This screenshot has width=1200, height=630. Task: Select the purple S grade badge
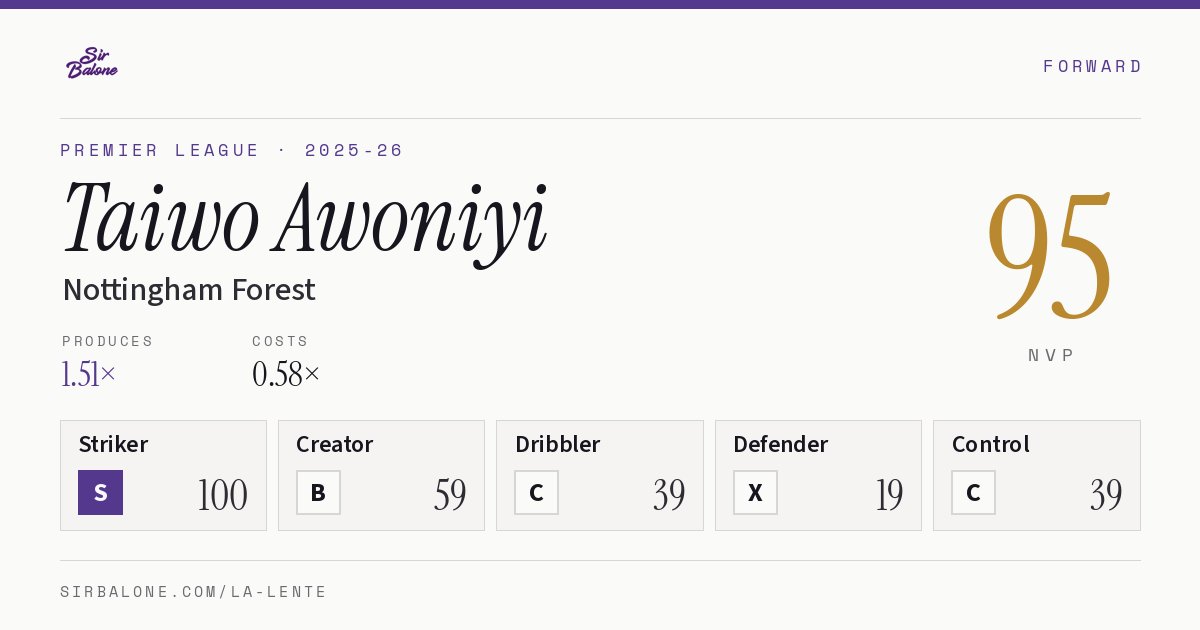coord(100,492)
